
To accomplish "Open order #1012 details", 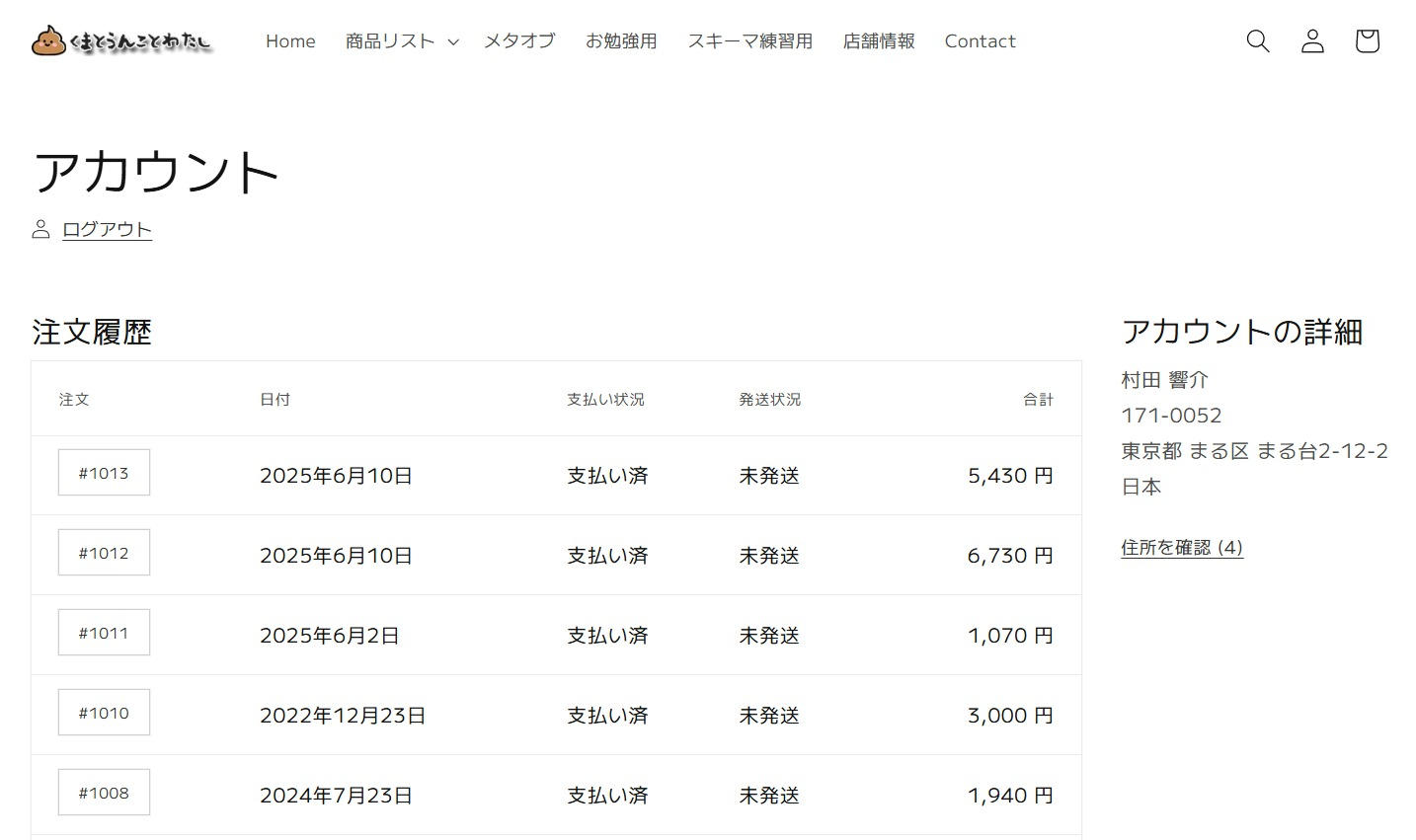I will (x=104, y=553).
